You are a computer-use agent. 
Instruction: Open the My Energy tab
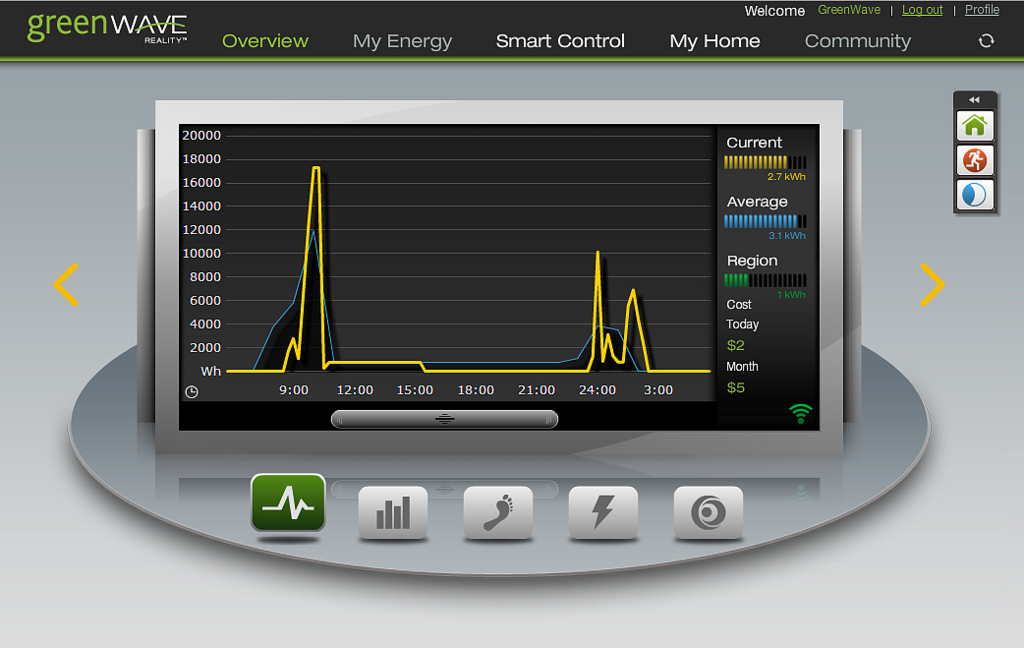pyautogui.click(x=402, y=41)
